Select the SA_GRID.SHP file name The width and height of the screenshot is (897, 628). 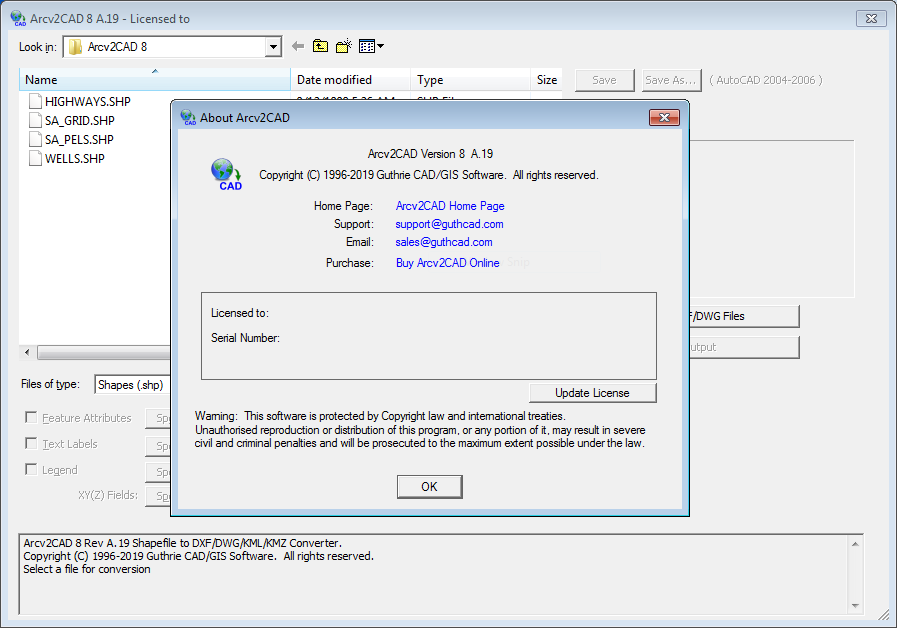click(80, 120)
